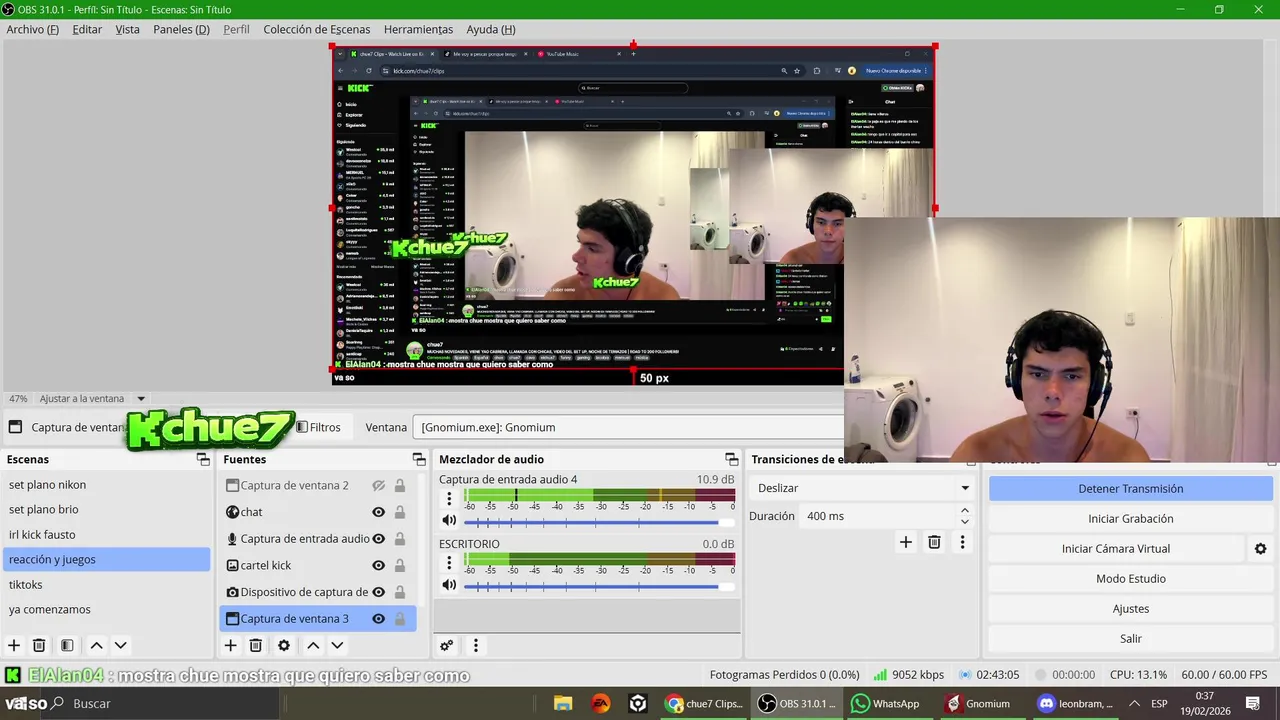Open File Explorer from taskbar
Screen dimensions: 1280x720
pyautogui.click(x=563, y=704)
